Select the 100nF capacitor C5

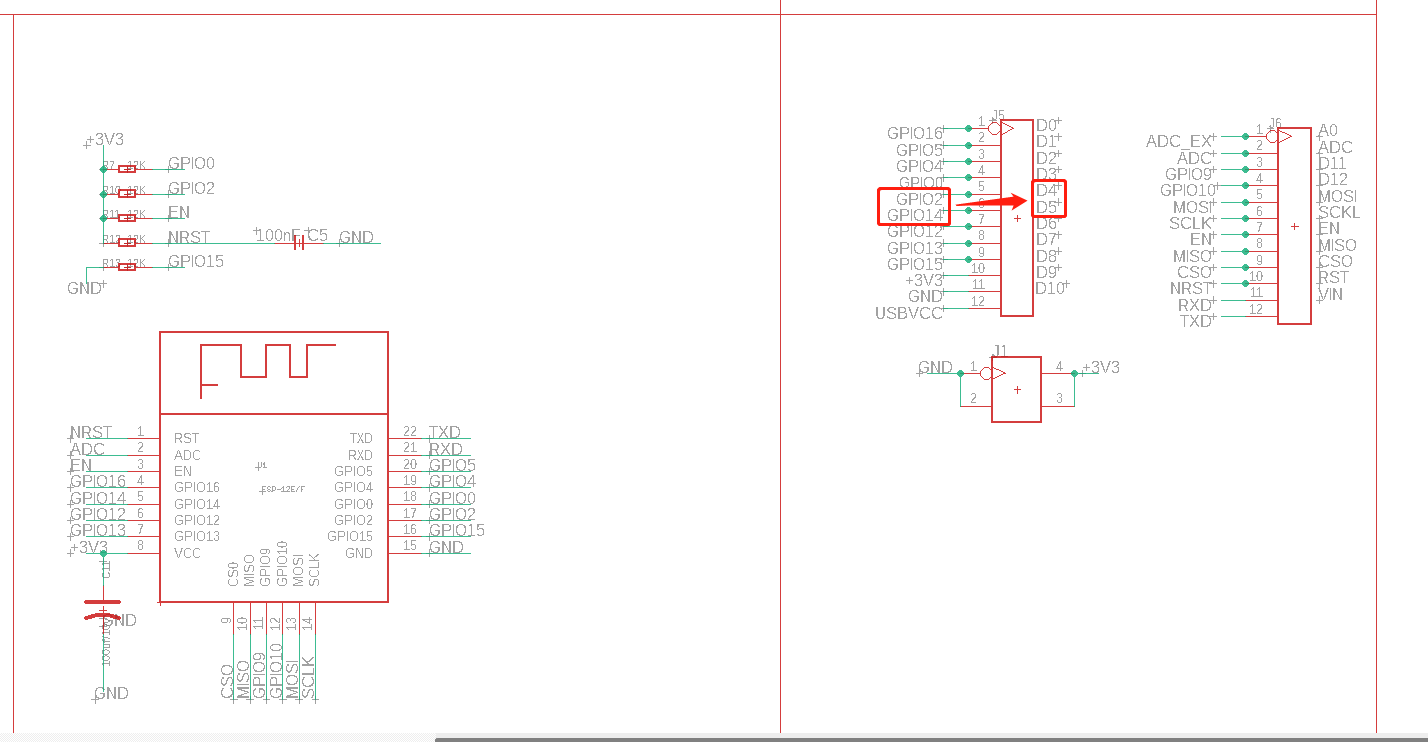pos(299,242)
